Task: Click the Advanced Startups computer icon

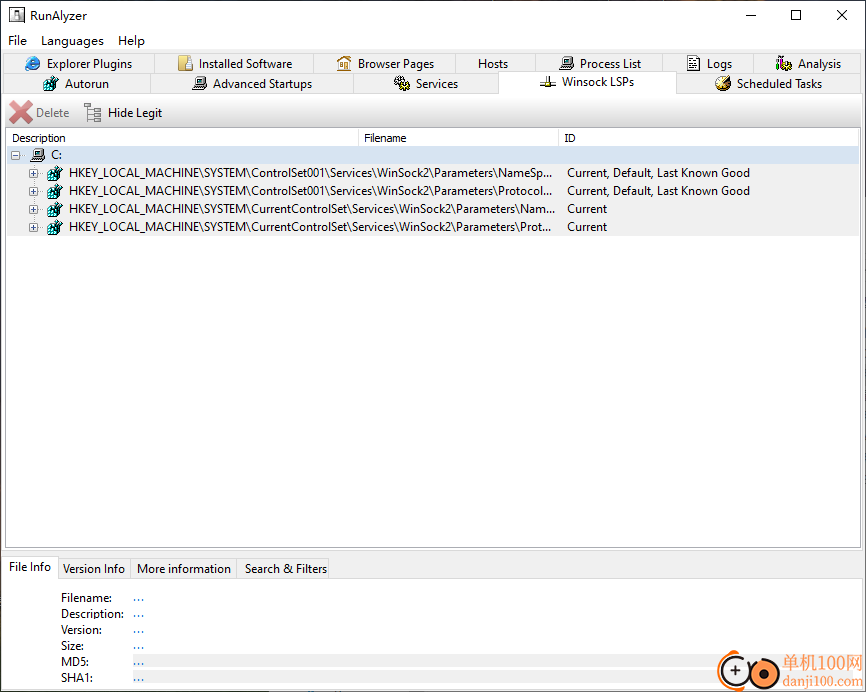Action: (199, 84)
